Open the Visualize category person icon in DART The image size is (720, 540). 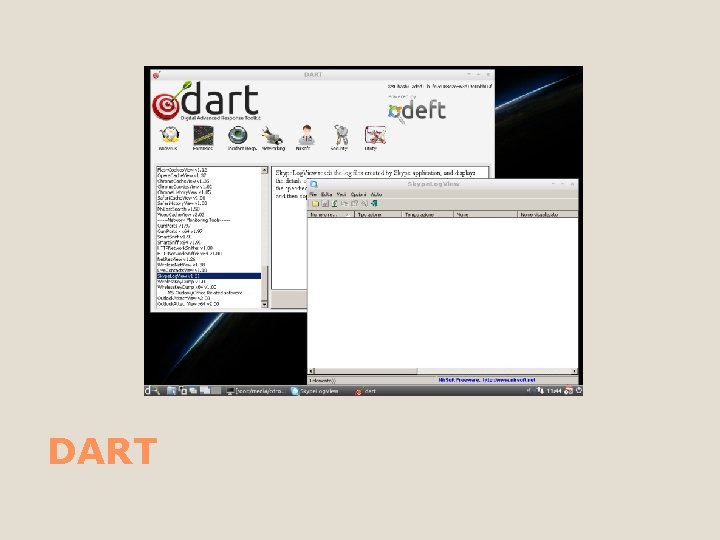(306, 135)
